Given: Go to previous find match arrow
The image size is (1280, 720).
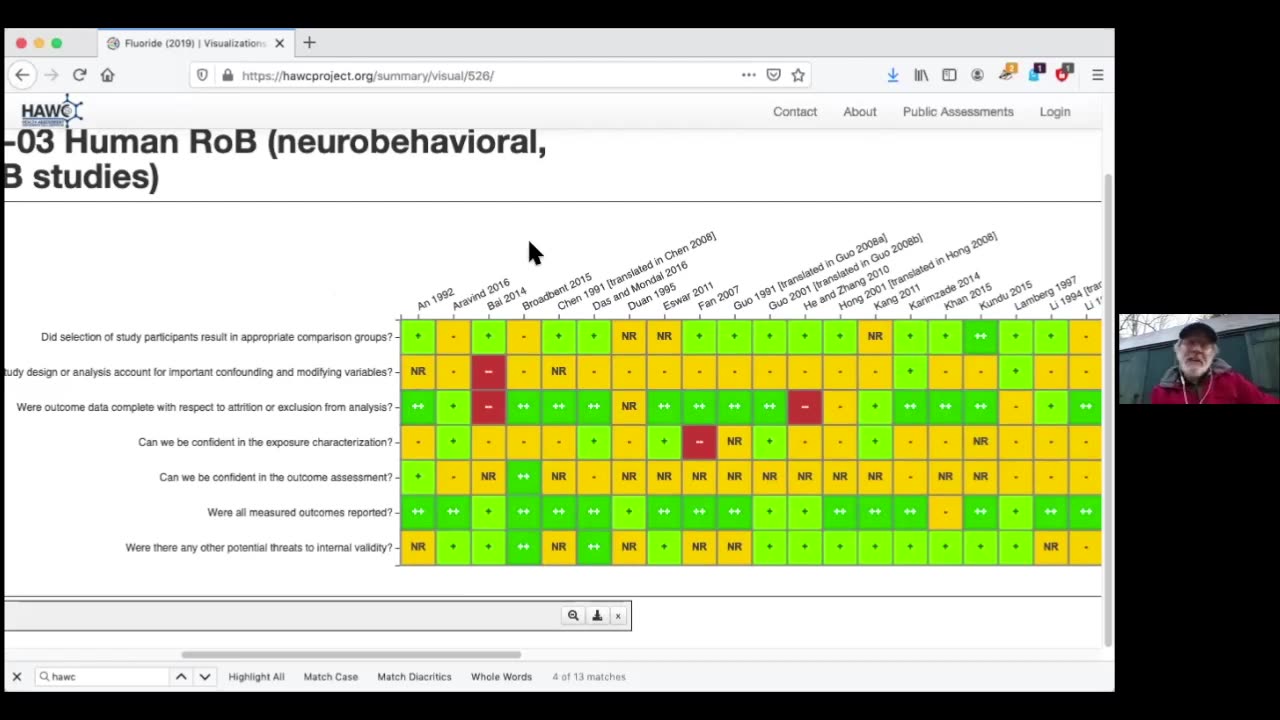Looking at the screenshot, I should 181,677.
